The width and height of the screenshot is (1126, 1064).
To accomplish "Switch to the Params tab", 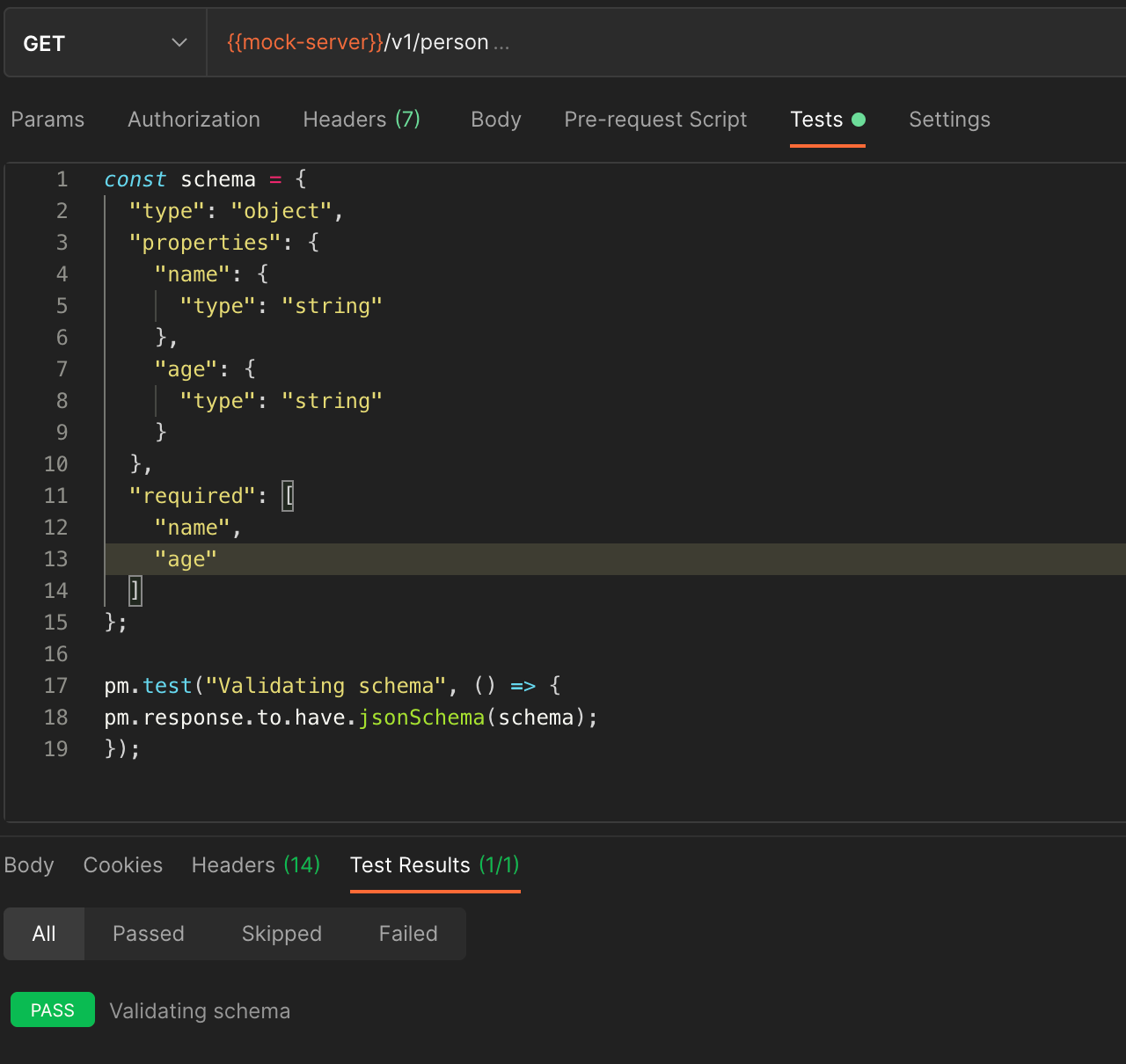I will (48, 120).
